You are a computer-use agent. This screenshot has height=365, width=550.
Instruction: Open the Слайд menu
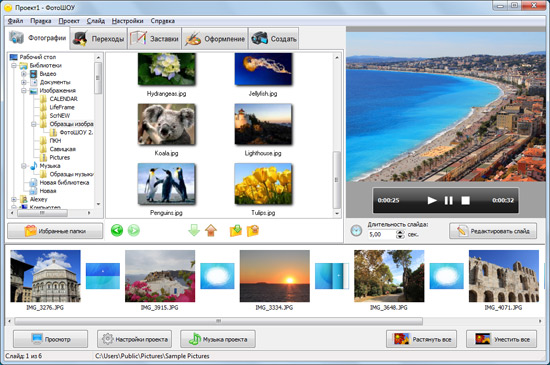pyautogui.click(x=96, y=21)
